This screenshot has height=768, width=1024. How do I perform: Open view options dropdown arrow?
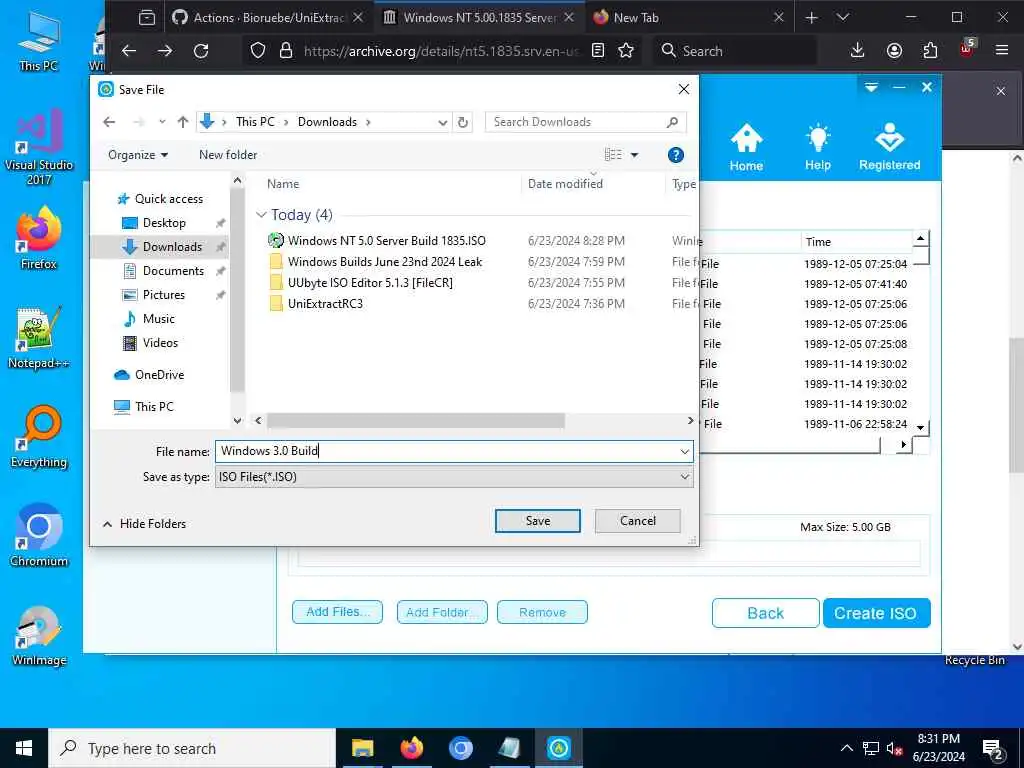634,155
